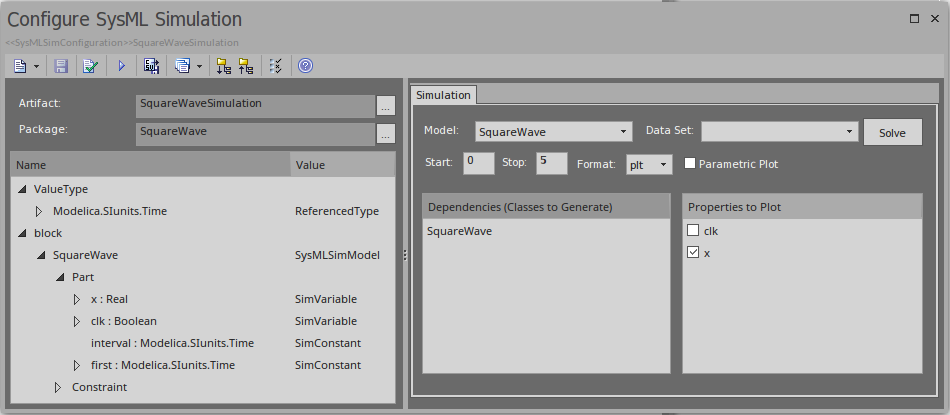Click the validate model checkmark icon
This screenshot has width=950, height=415.
(x=90, y=66)
